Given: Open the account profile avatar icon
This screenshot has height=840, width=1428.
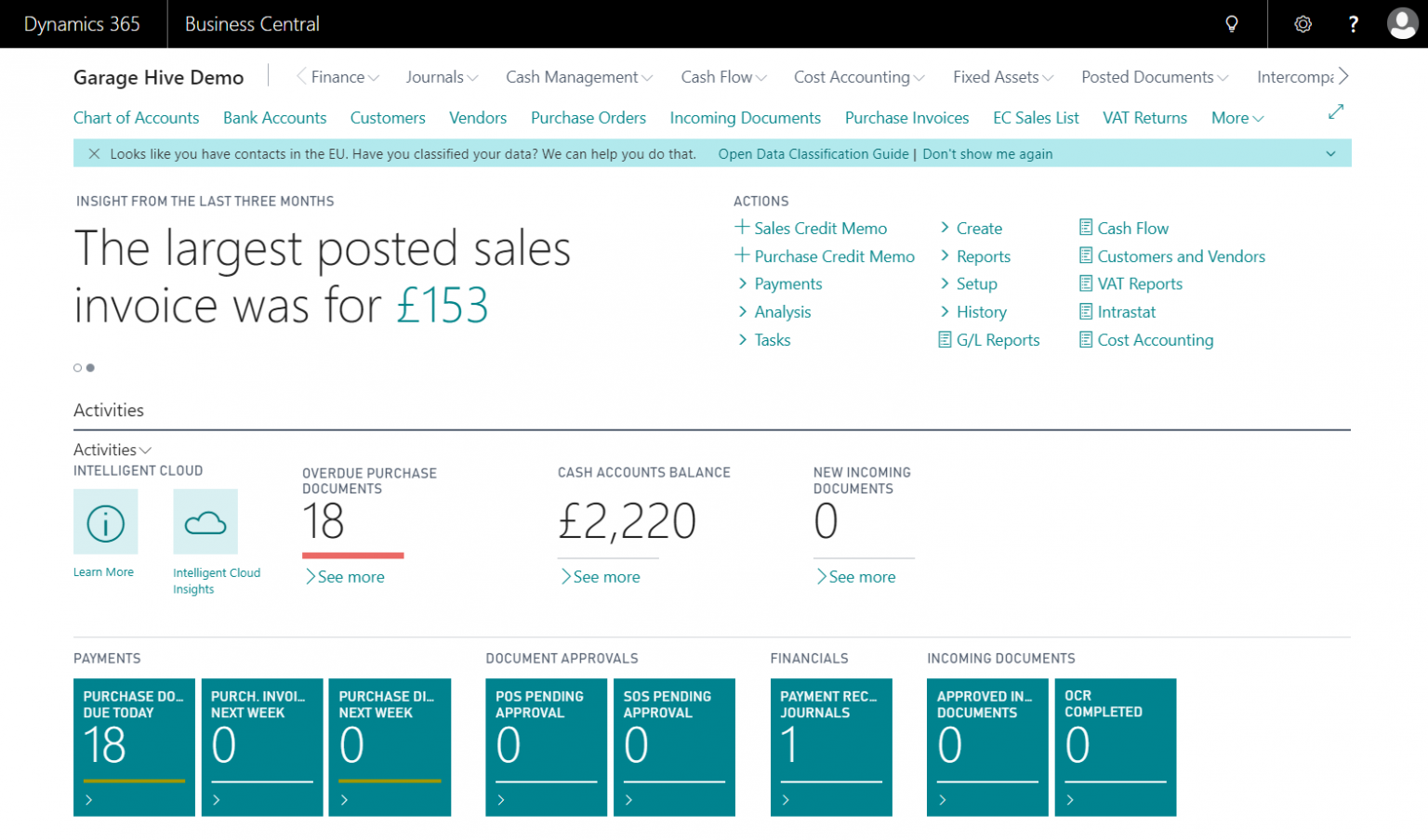Looking at the screenshot, I should click(x=1402, y=23).
